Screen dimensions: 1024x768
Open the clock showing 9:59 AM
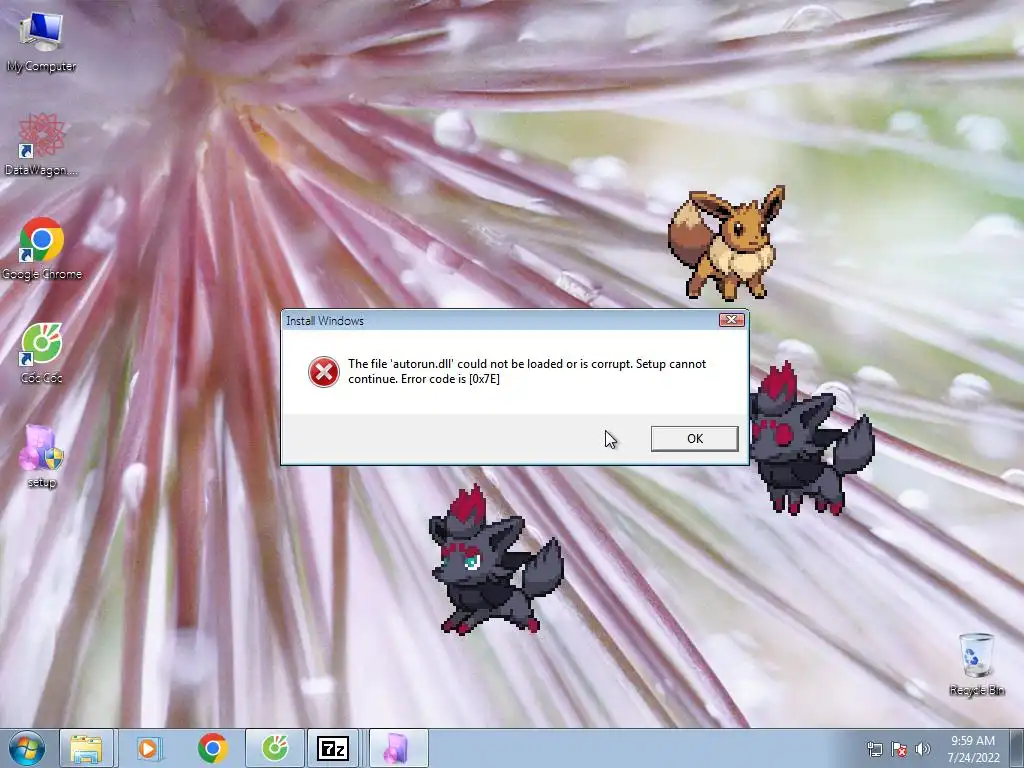973,749
